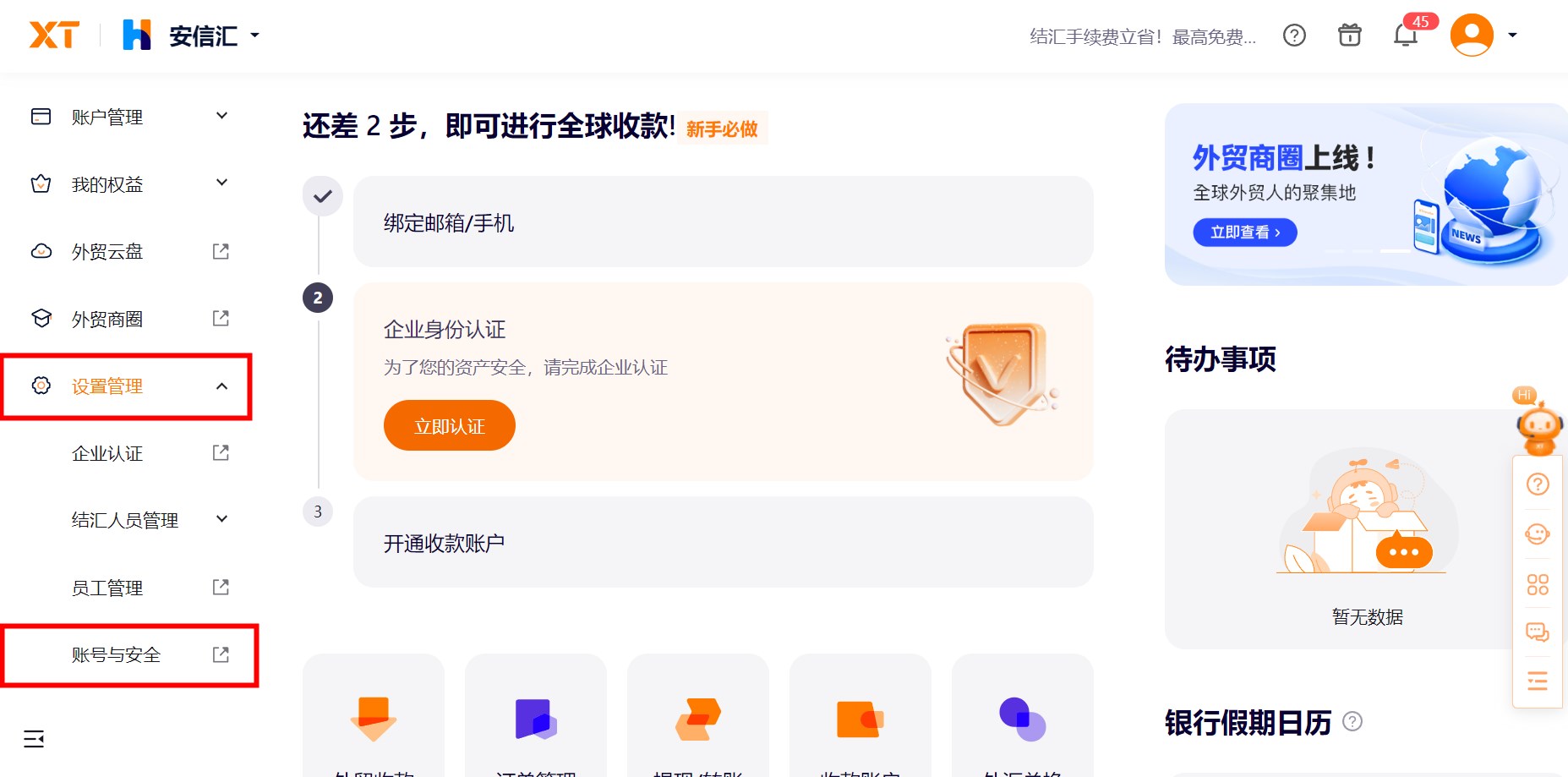
Task: Collapse the sidebar with the bottom-left icon
Action: point(34,738)
